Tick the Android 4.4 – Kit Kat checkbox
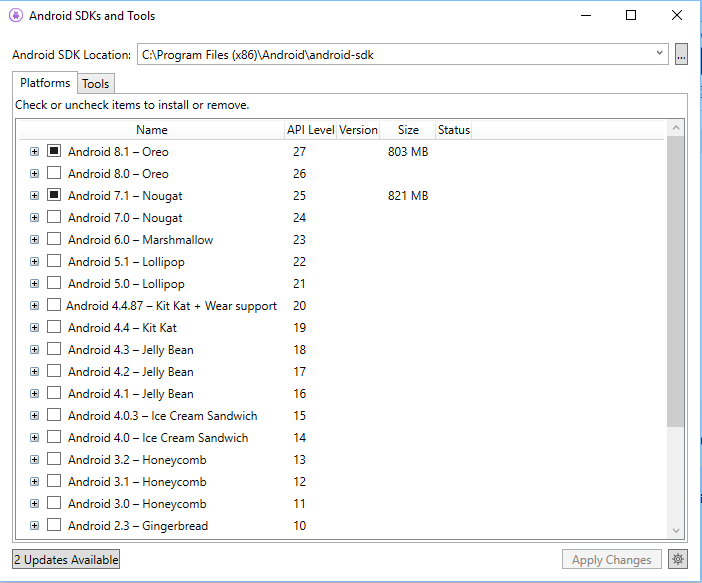 coord(54,327)
